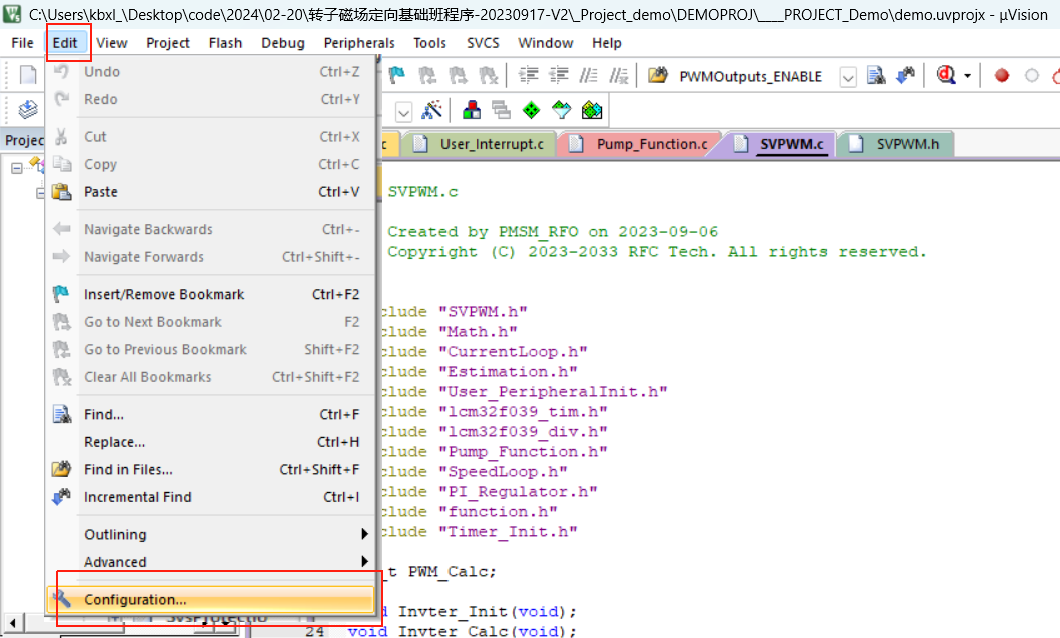The image size is (1060, 638).
Task: Open Options for Target via the magic wand icon
Action: [x=431, y=110]
